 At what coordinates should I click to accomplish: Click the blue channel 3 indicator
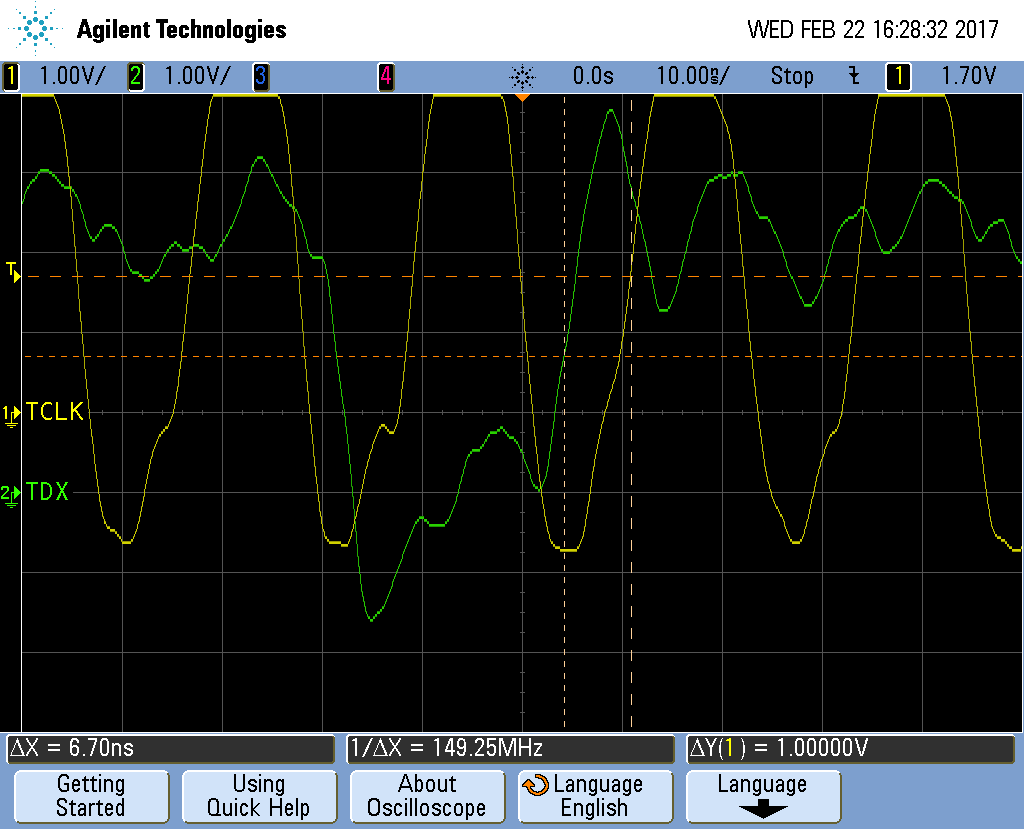click(x=260, y=76)
